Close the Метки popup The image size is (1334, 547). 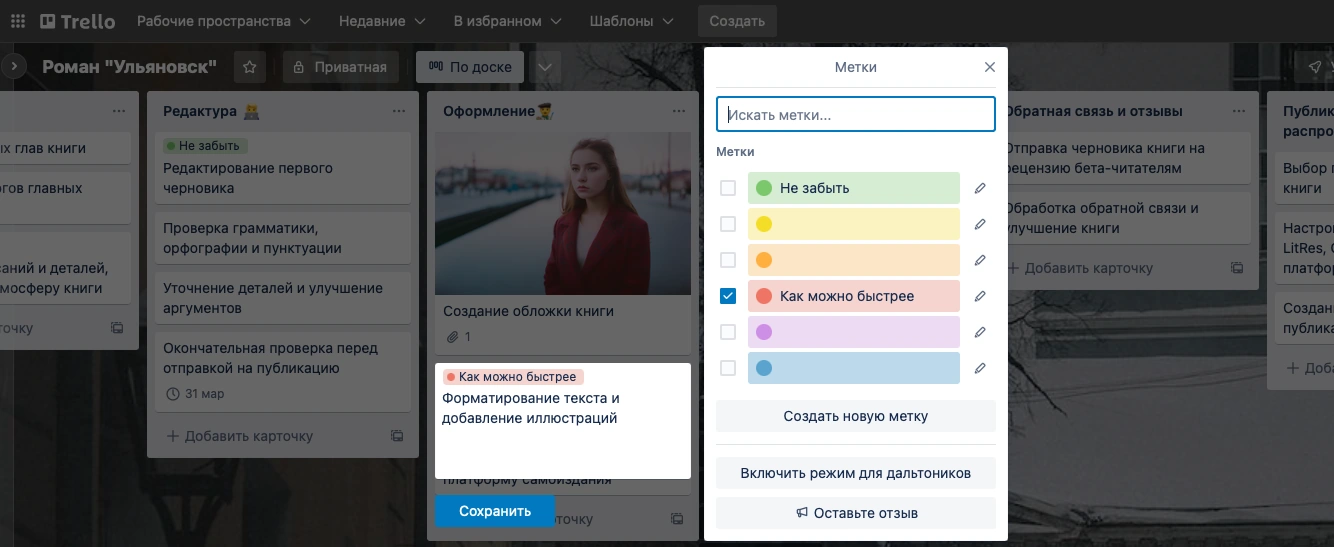pyautogui.click(x=989, y=67)
